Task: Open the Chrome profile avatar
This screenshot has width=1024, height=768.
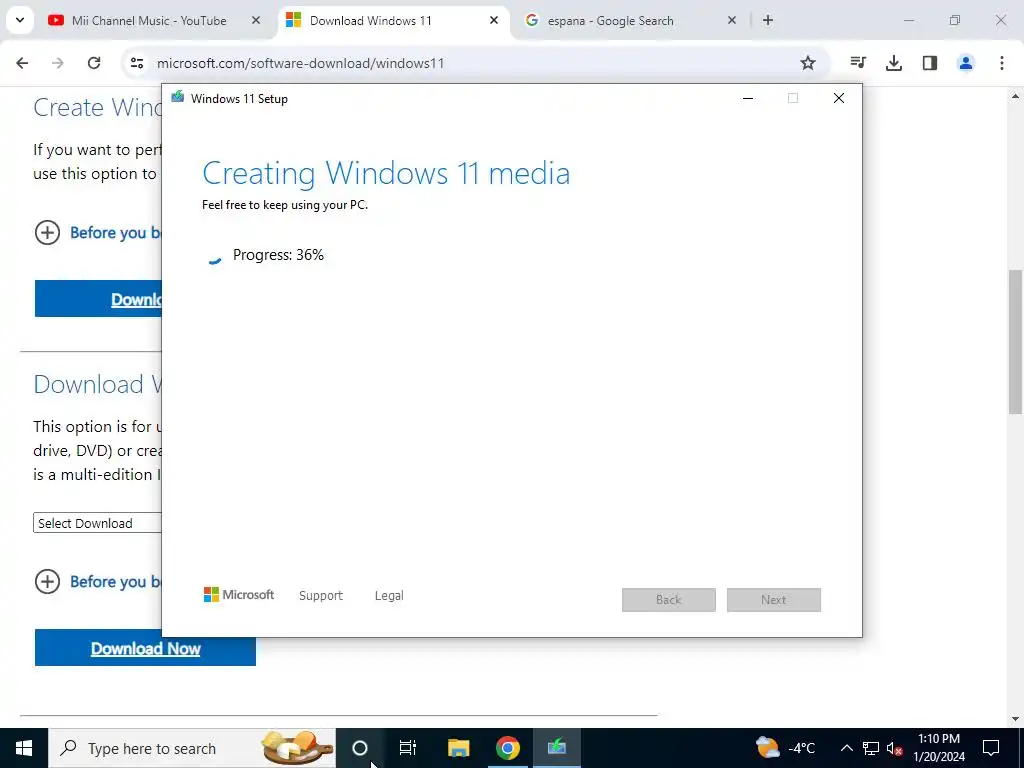Action: (x=966, y=63)
